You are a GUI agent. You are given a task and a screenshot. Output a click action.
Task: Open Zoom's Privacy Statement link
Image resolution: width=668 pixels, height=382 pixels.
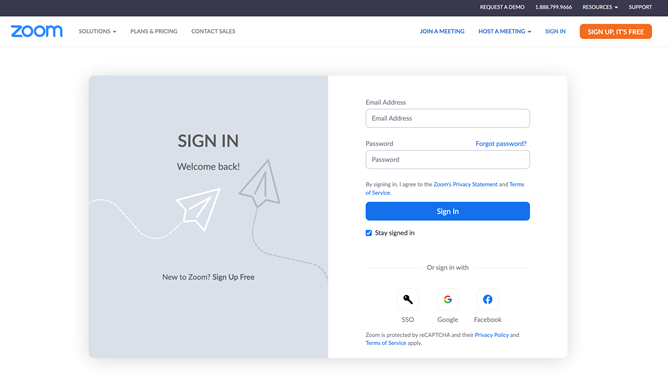465,184
